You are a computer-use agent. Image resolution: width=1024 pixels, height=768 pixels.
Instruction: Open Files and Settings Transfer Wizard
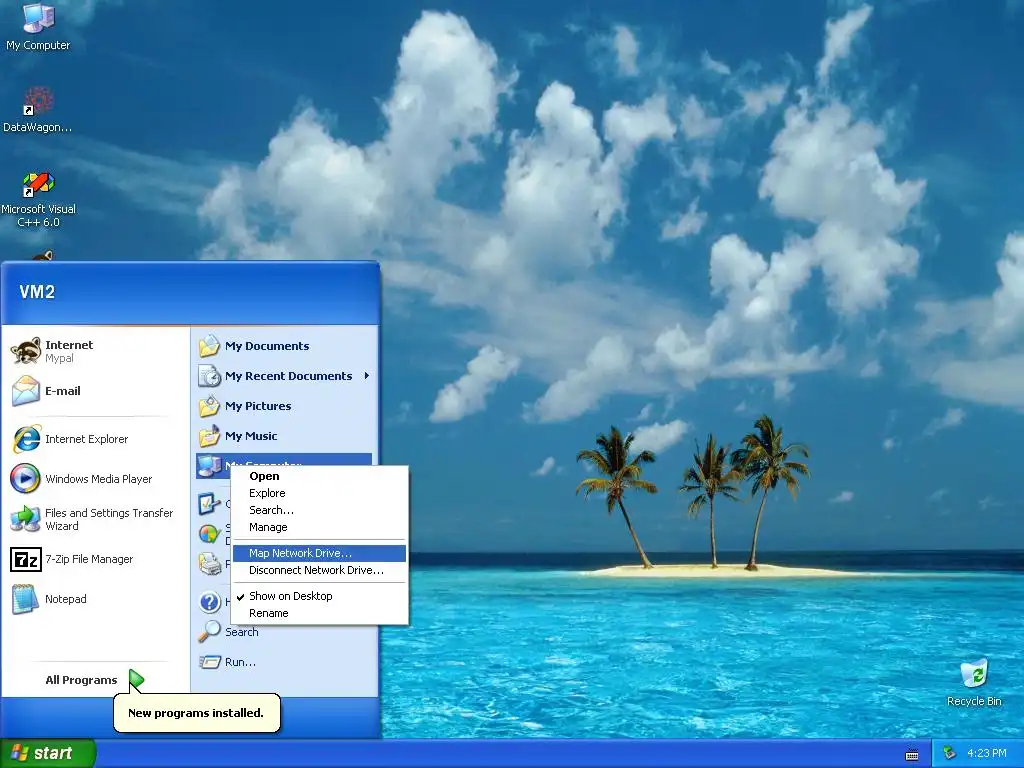tap(96, 519)
